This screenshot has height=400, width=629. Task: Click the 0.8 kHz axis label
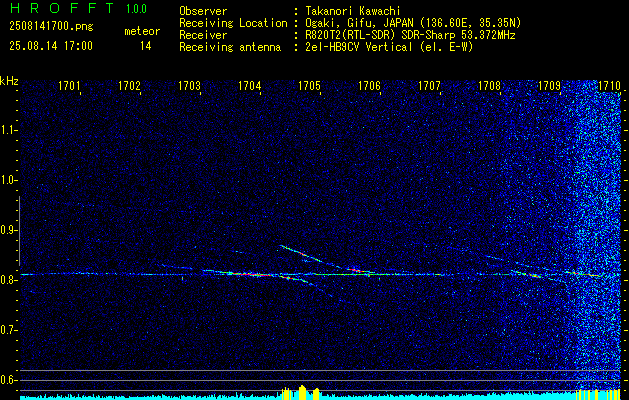[x=7, y=280]
